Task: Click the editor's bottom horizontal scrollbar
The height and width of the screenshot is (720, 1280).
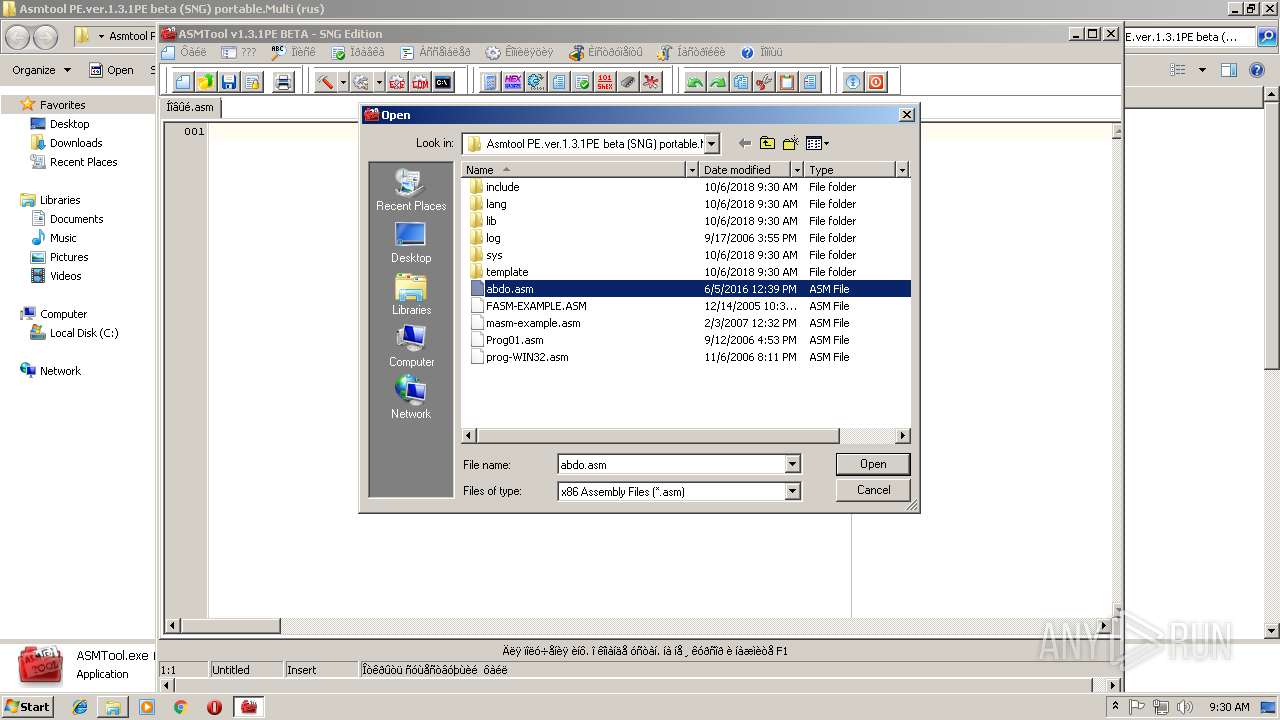Action: click(x=639, y=625)
